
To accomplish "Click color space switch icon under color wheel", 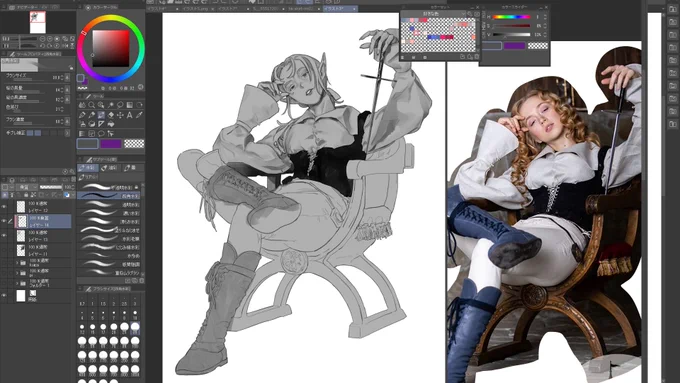I will click(141, 87).
